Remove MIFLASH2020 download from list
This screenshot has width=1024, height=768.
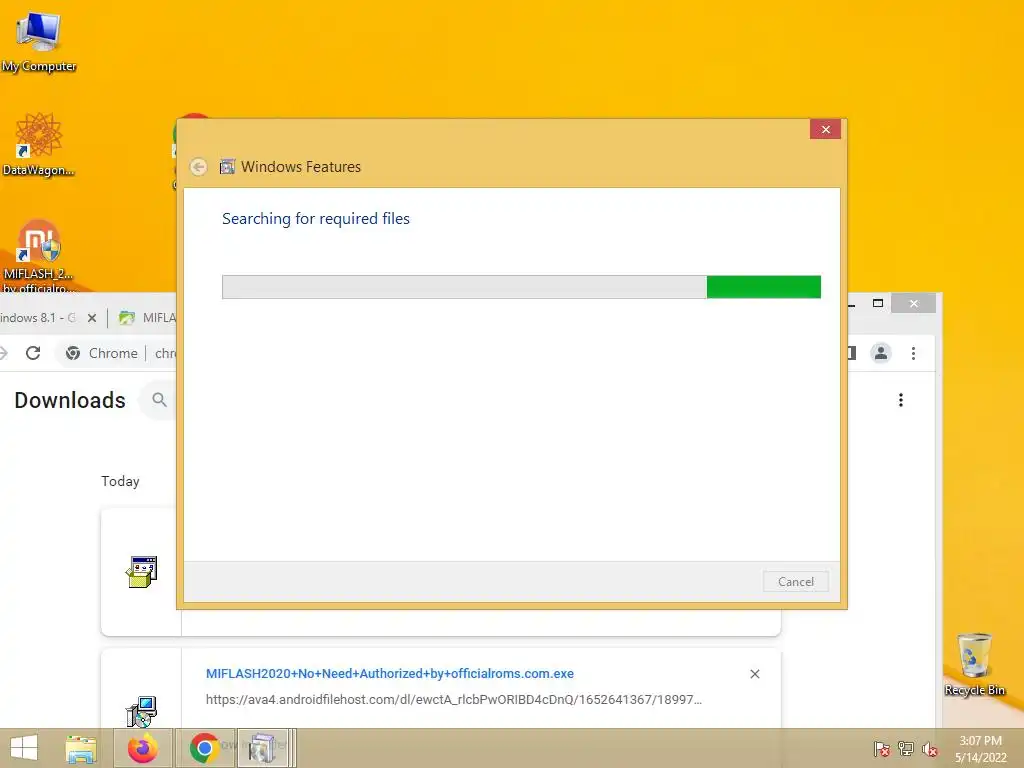pos(755,674)
